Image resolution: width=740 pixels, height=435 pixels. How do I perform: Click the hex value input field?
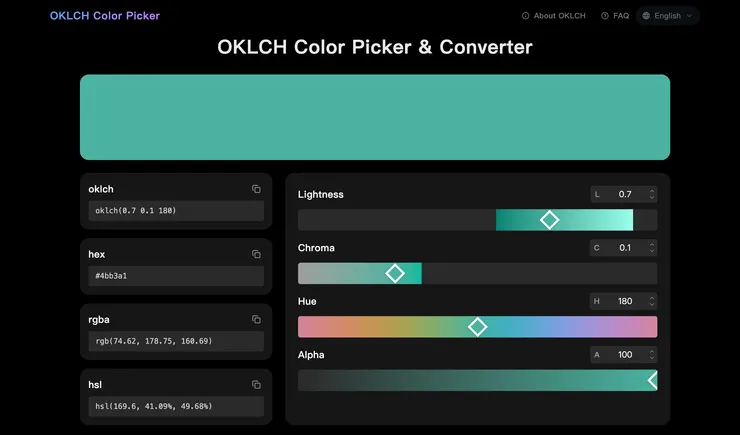pyautogui.click(x=176, y=276)
